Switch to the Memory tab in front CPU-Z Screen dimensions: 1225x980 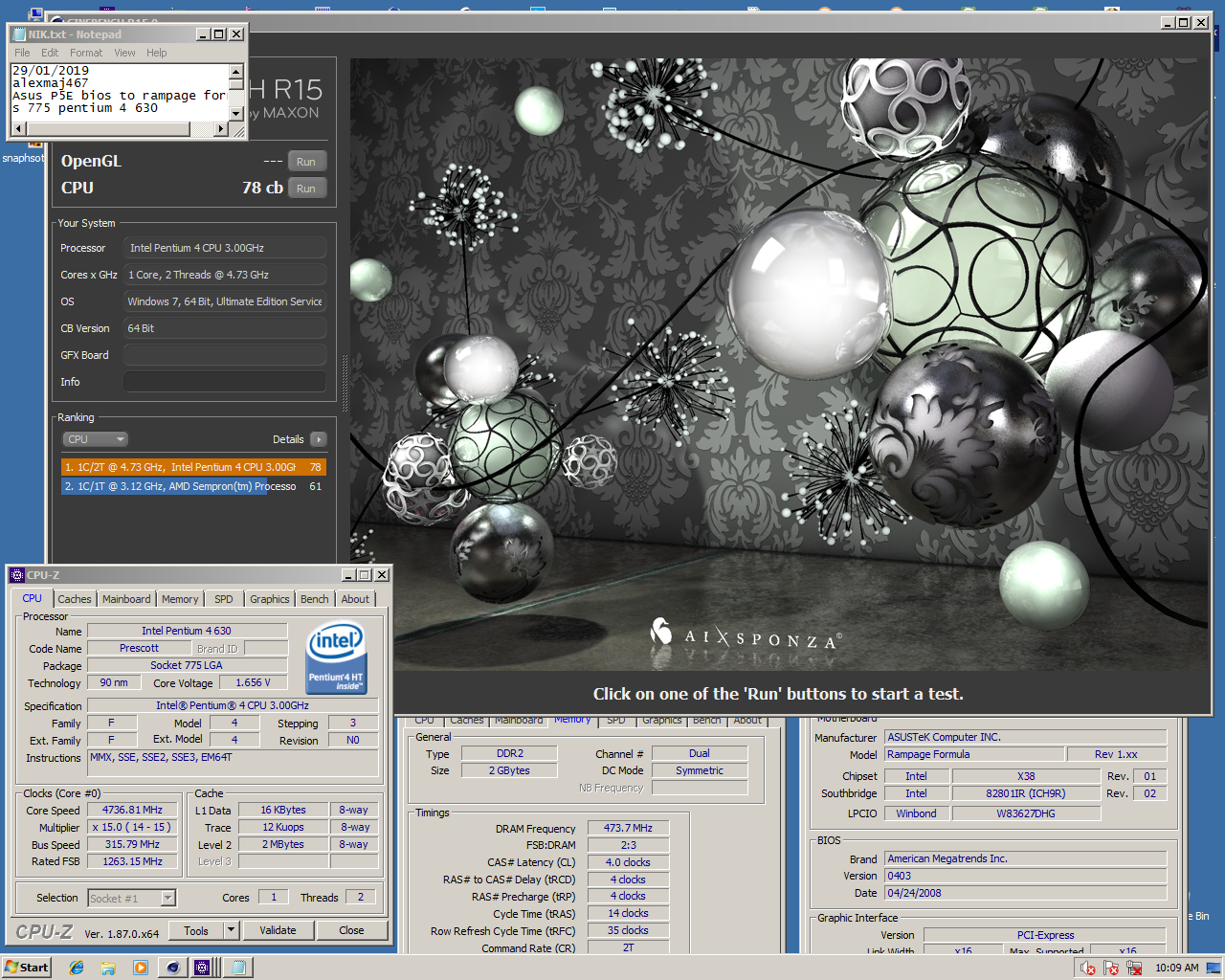180,599
